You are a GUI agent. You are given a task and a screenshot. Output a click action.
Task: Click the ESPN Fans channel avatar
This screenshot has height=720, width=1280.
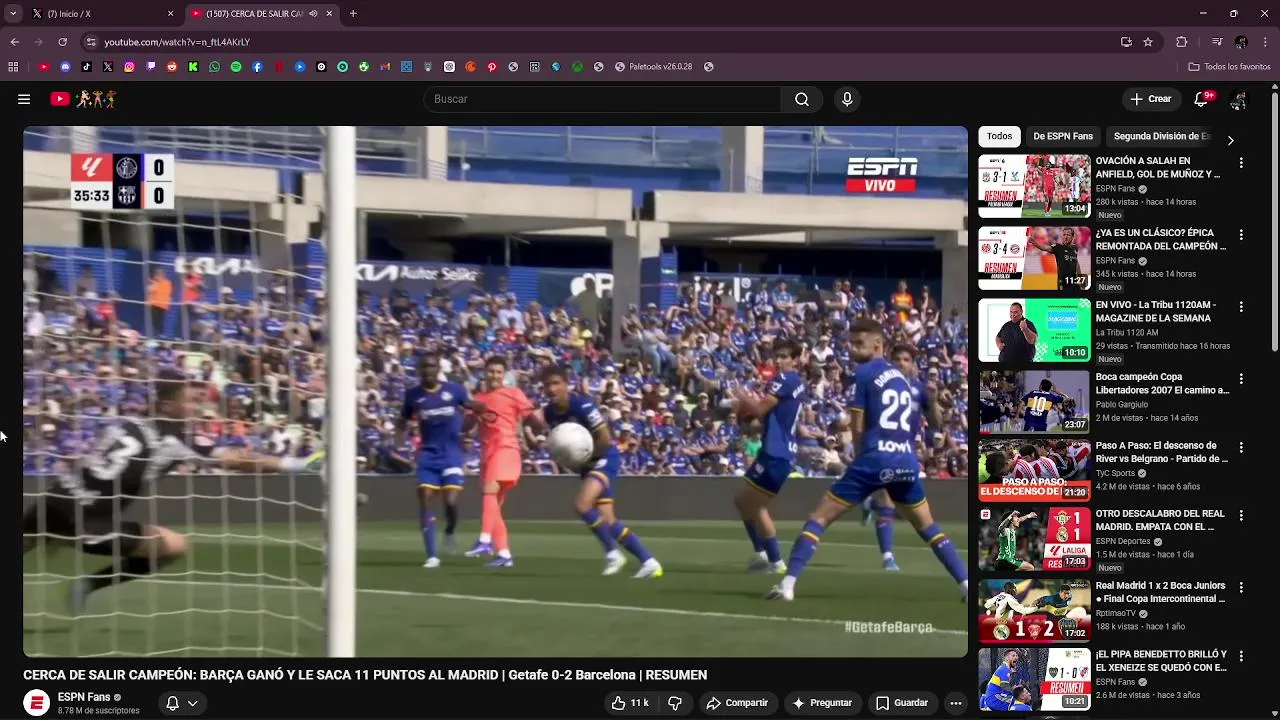(x=37, y=703)
